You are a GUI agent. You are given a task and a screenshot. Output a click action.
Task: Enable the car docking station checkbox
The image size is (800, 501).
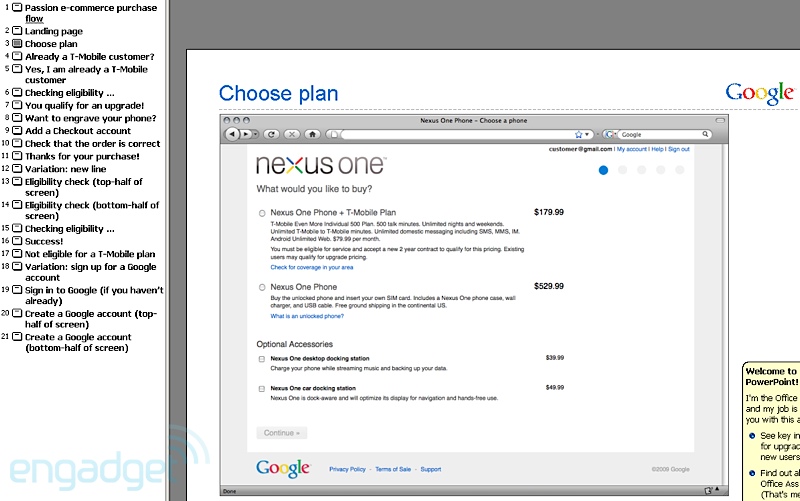262,388
